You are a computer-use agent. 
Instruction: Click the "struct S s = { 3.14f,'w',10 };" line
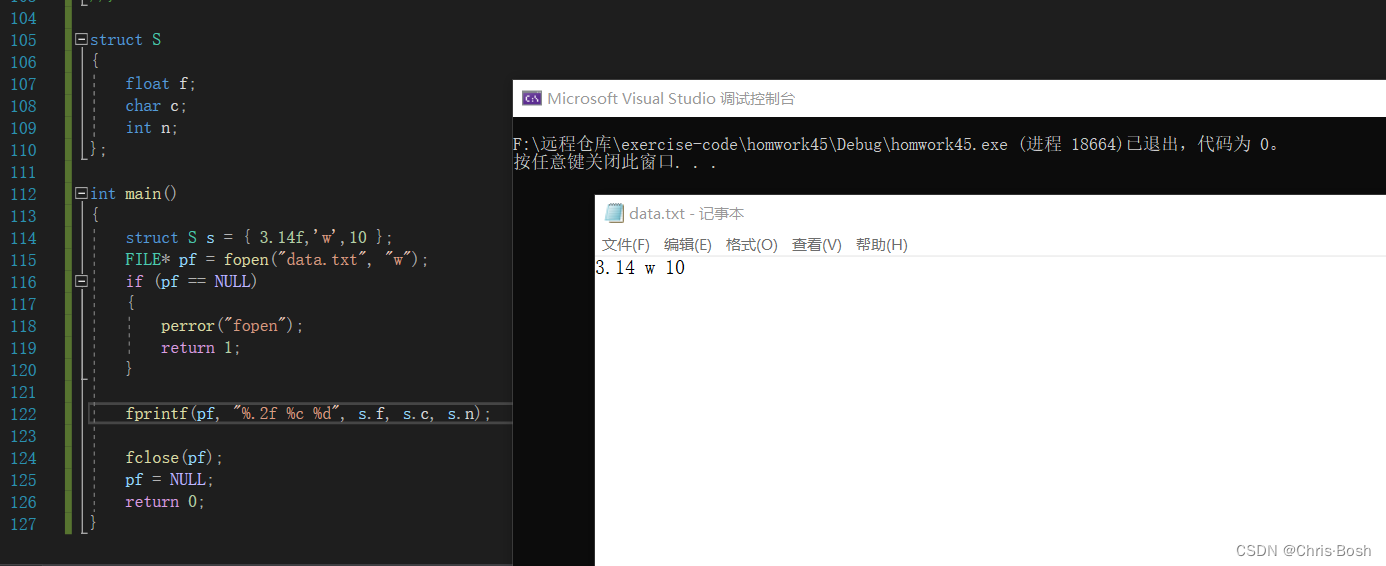259,238
